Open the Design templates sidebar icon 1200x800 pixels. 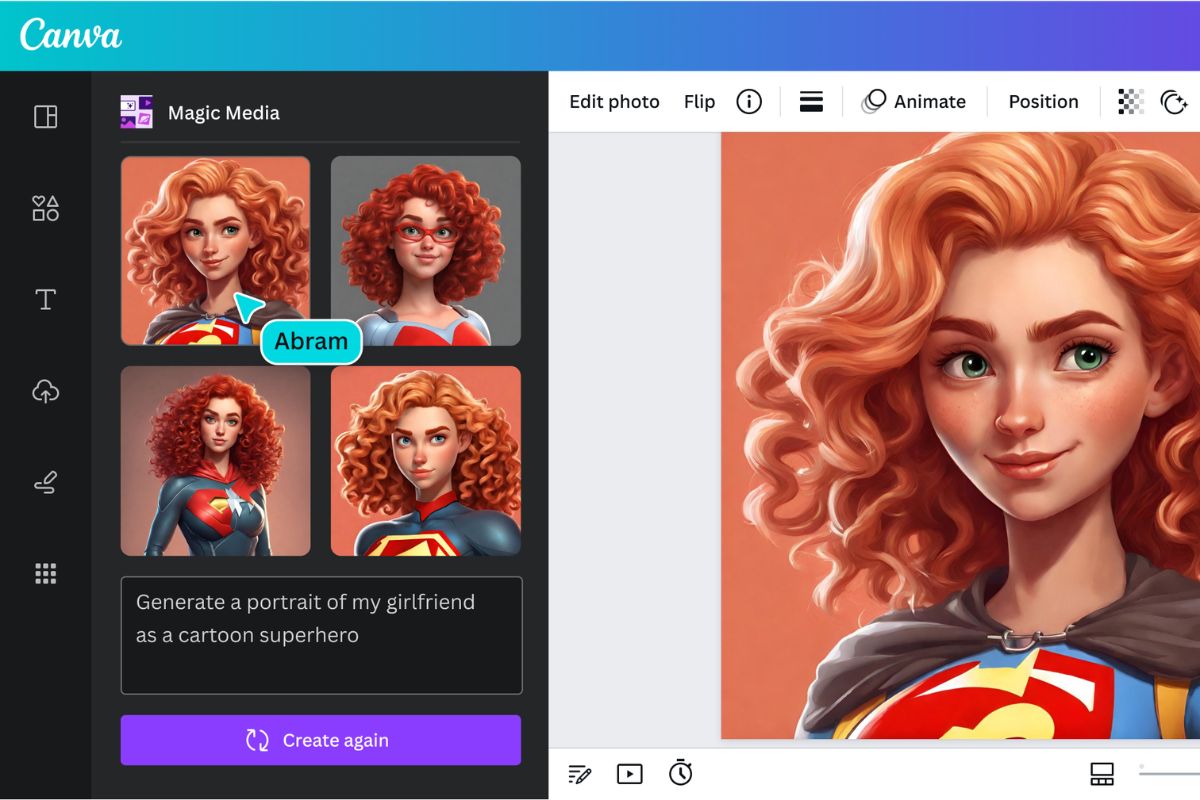[x=46, y=117]
